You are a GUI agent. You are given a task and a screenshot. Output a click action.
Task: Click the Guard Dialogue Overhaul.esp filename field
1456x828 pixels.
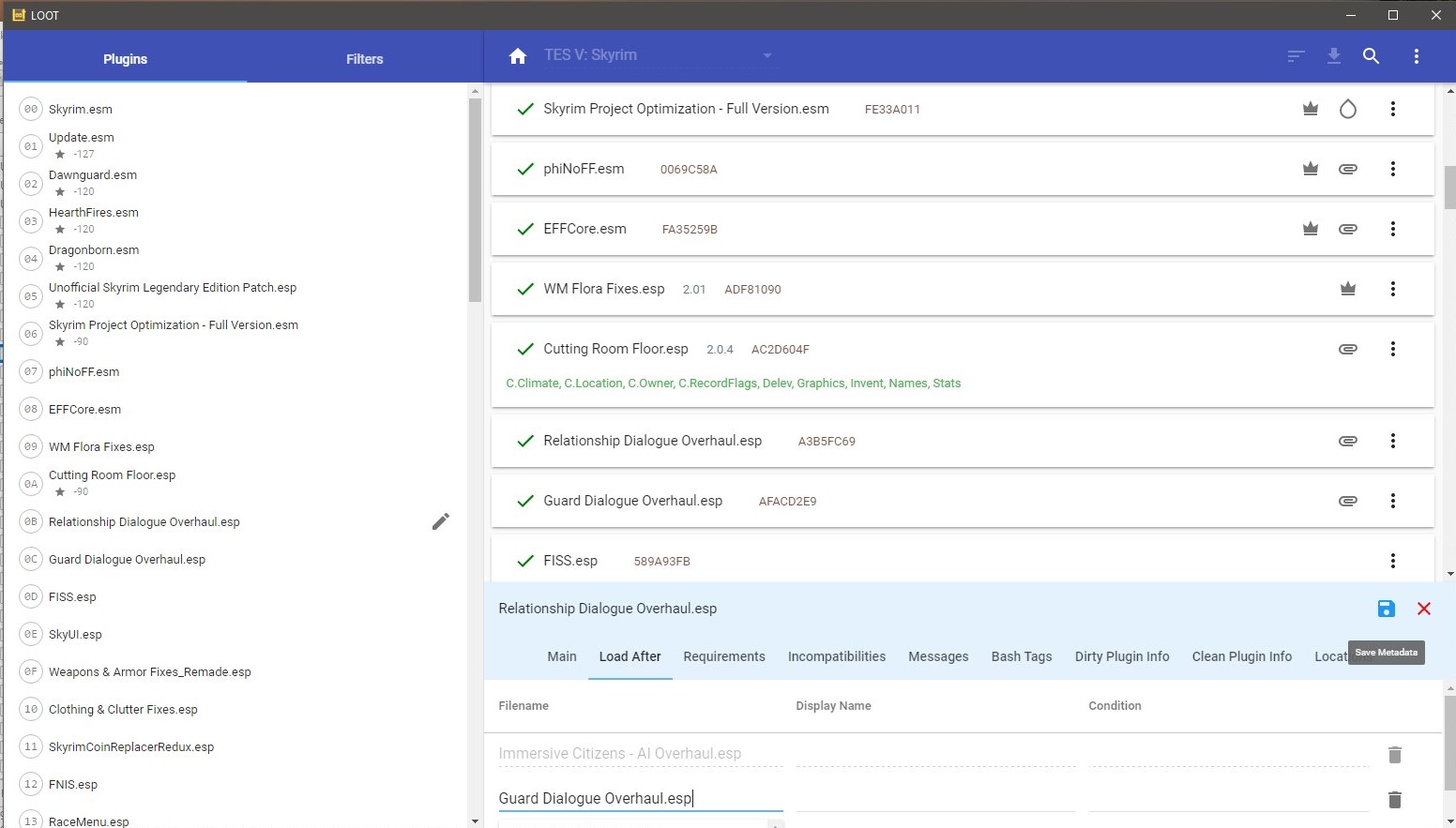coord(640,799)
